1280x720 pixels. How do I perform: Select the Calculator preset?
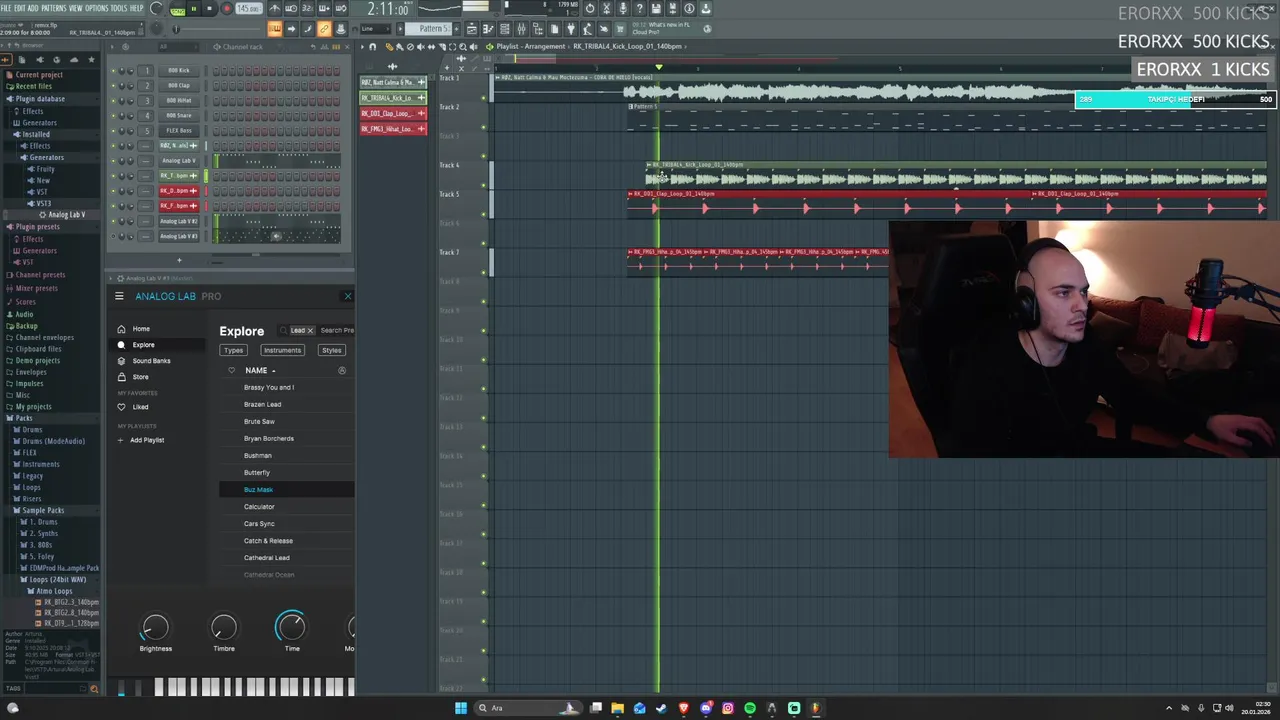click(x=259, y=506)
